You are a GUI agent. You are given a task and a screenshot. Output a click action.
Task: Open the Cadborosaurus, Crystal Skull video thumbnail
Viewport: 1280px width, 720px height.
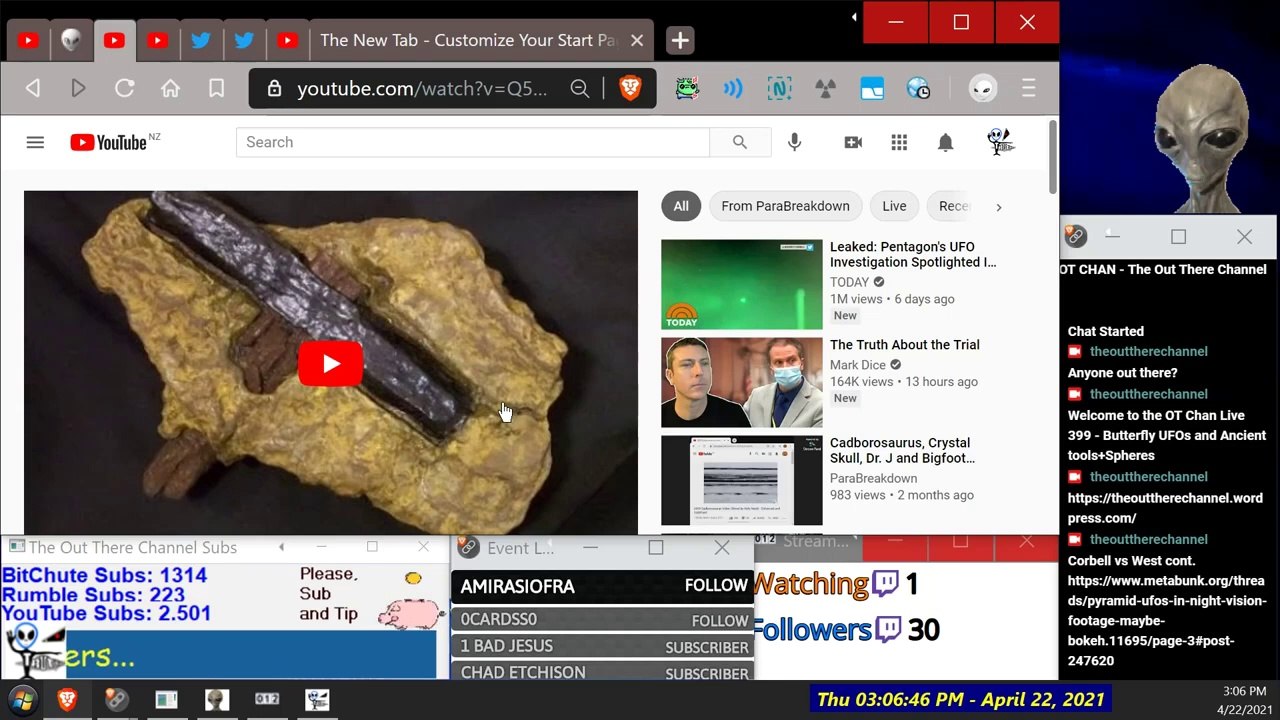742,480
